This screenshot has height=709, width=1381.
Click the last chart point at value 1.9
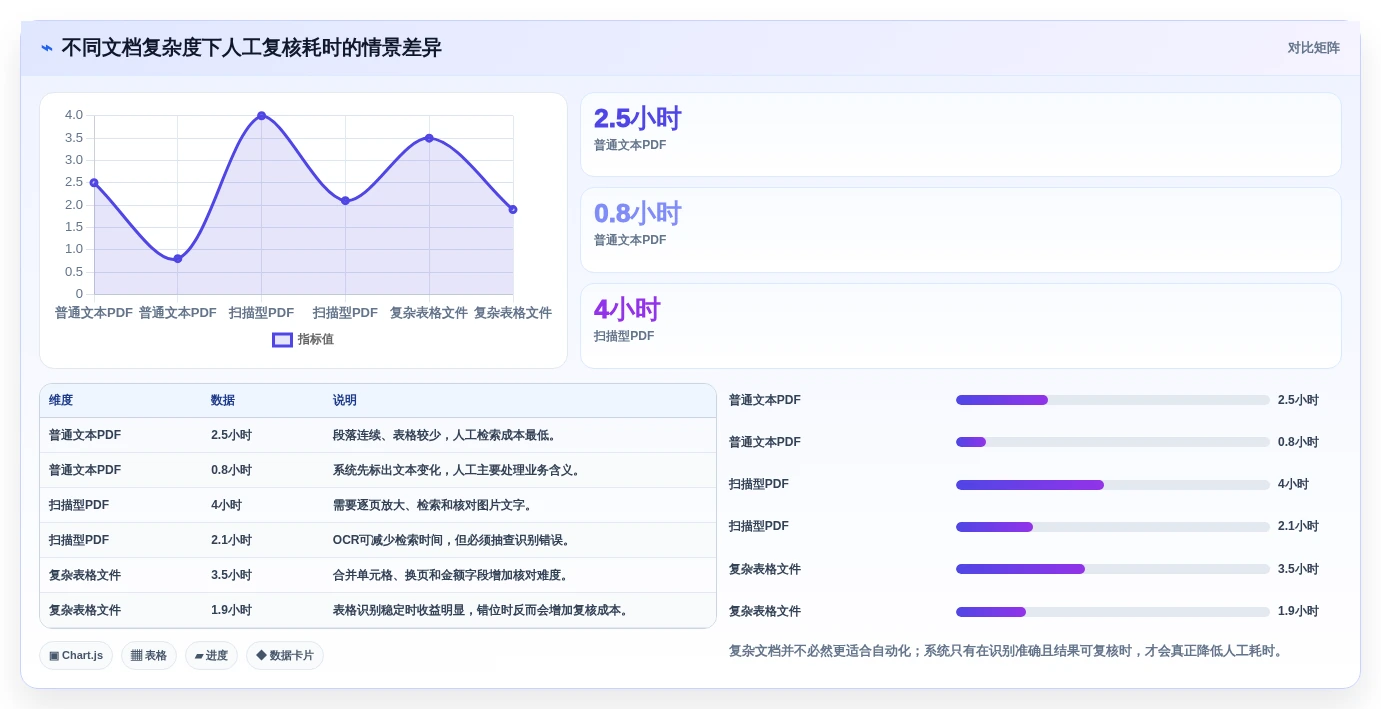tap(513, 210)
